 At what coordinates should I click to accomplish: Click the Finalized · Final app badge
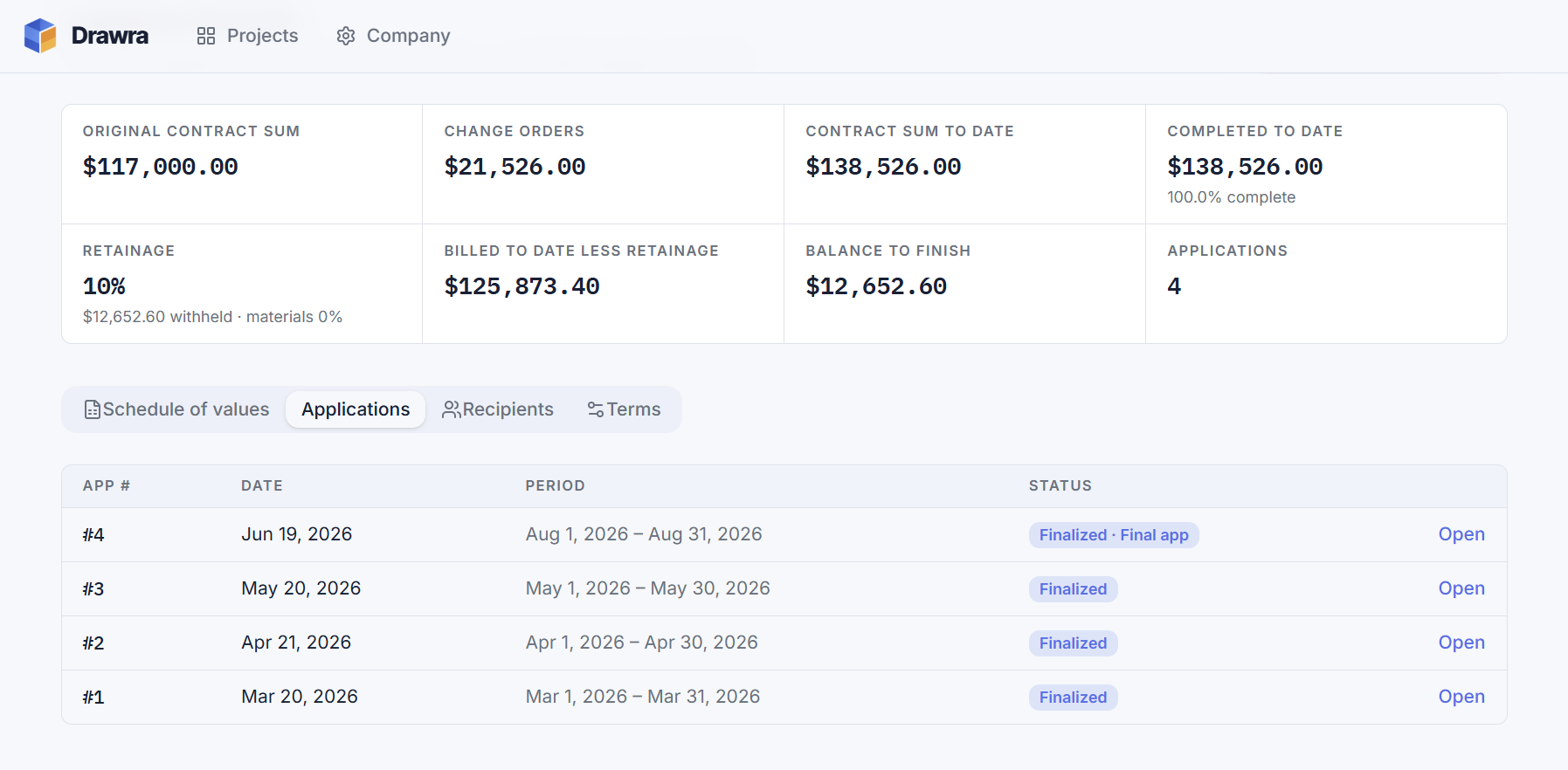click(1114, 535)
